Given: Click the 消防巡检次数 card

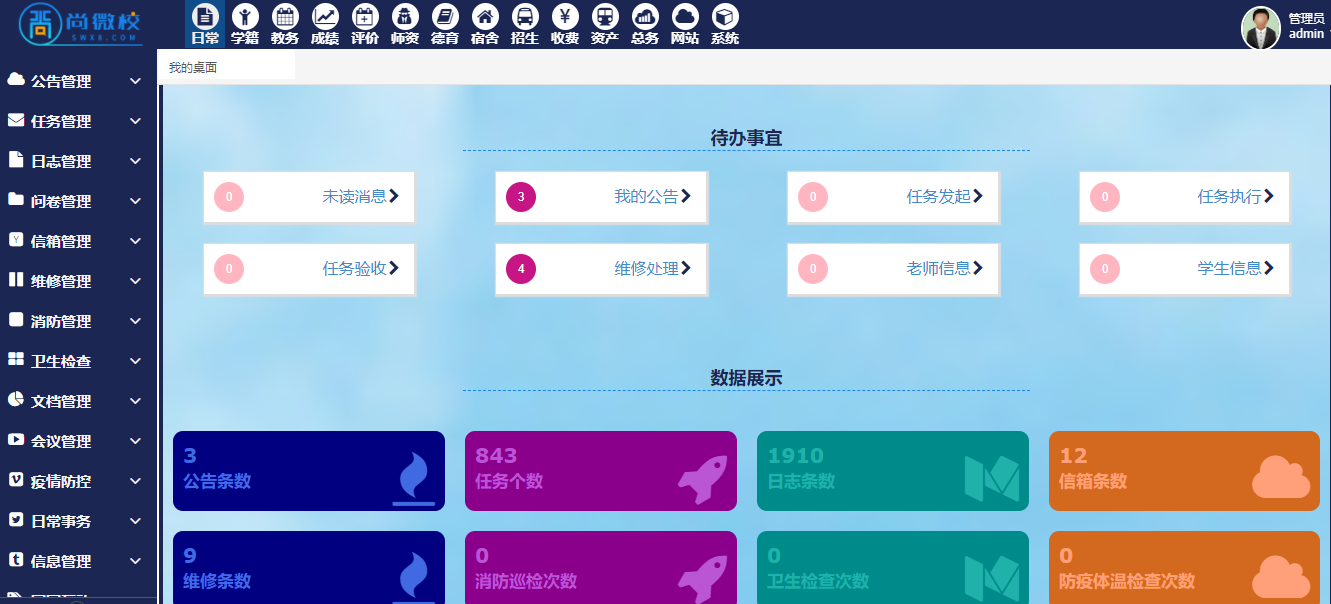Looking at the screenshot, I should coord(601,567).
